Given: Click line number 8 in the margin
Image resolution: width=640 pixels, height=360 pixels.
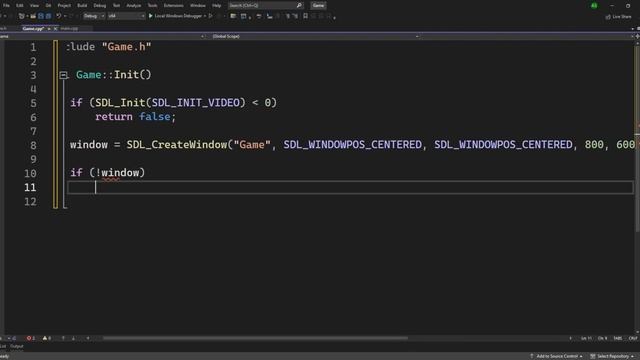Looking at the screenshot, I should point(33,145).
